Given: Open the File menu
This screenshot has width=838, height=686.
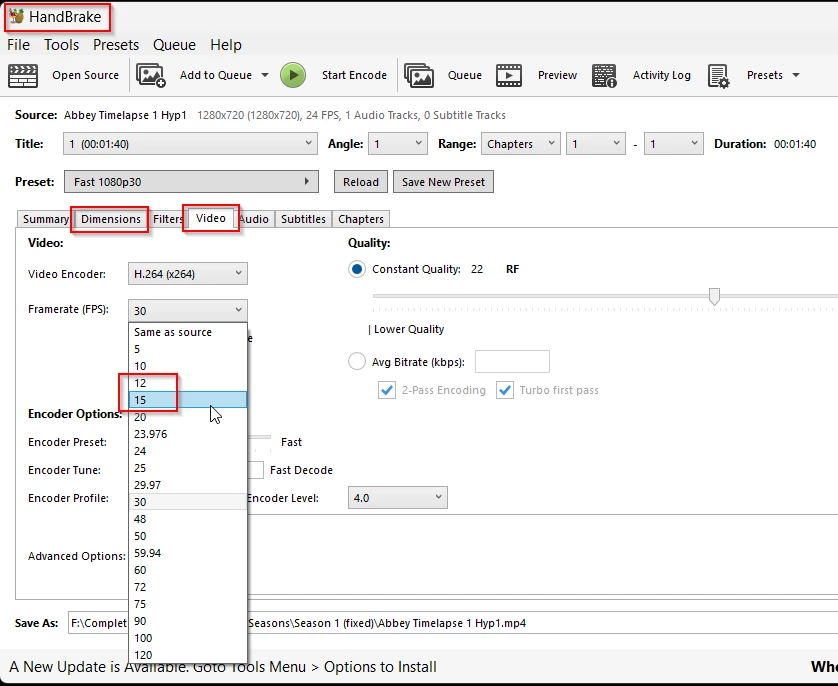Looking at the screenshot, I should click(x=18, y=45).
